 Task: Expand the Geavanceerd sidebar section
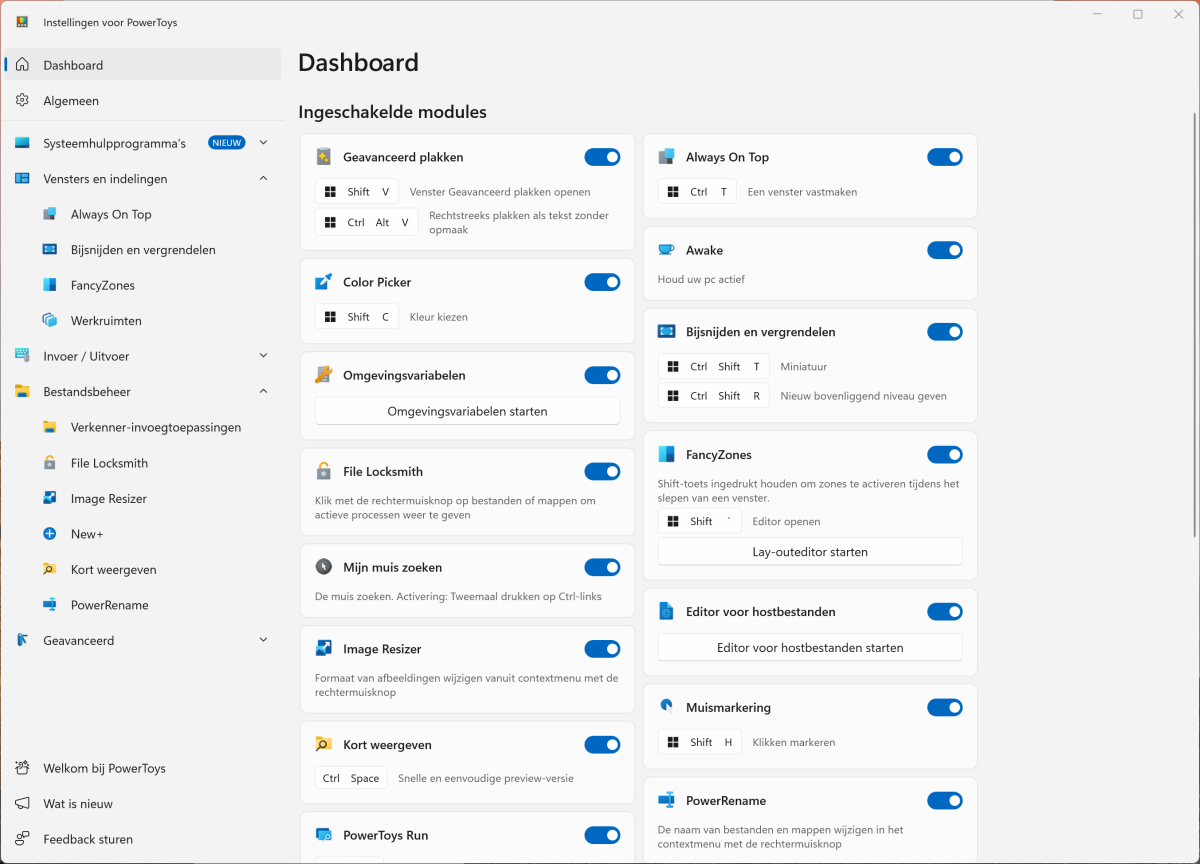[263, 640]
